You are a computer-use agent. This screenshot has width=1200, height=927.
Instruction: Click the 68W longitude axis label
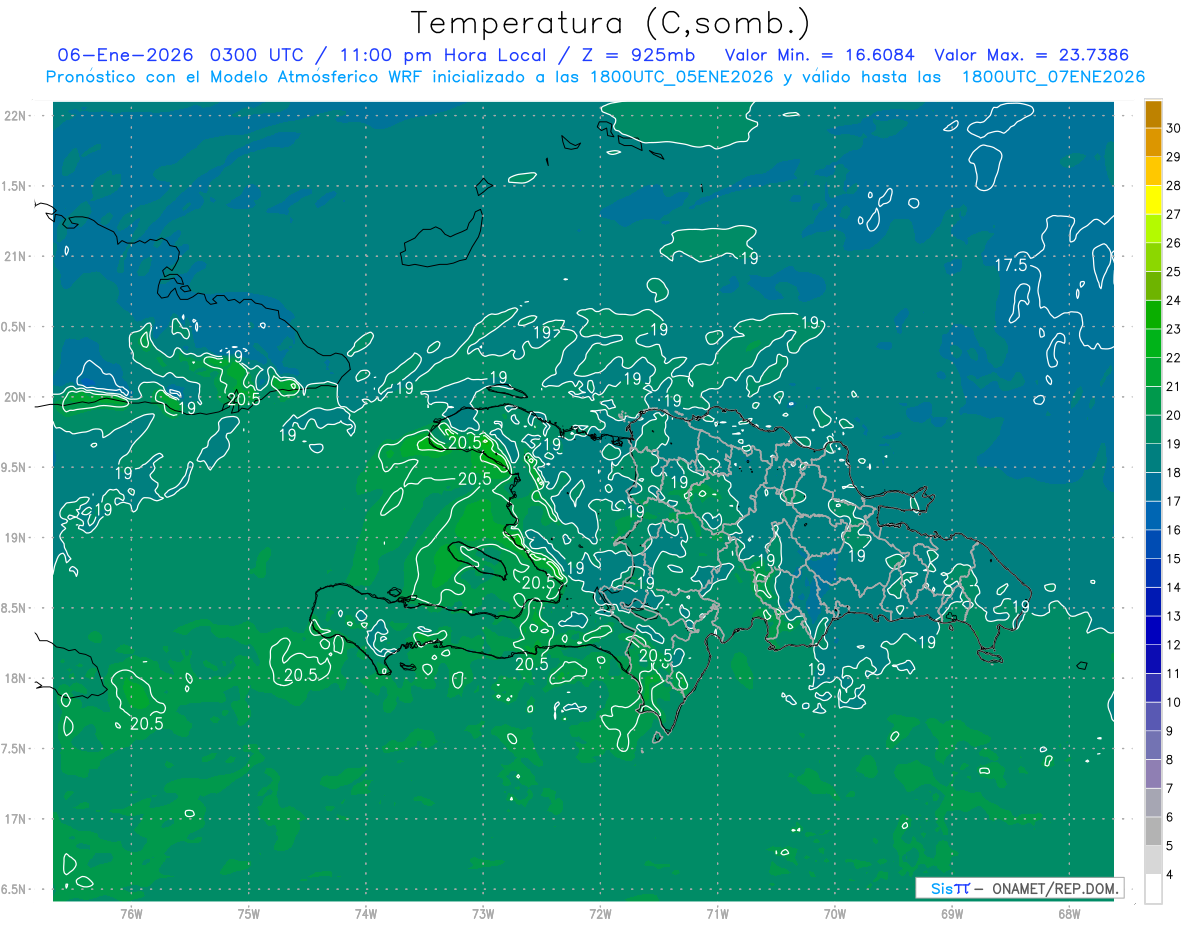point(1068,913)
